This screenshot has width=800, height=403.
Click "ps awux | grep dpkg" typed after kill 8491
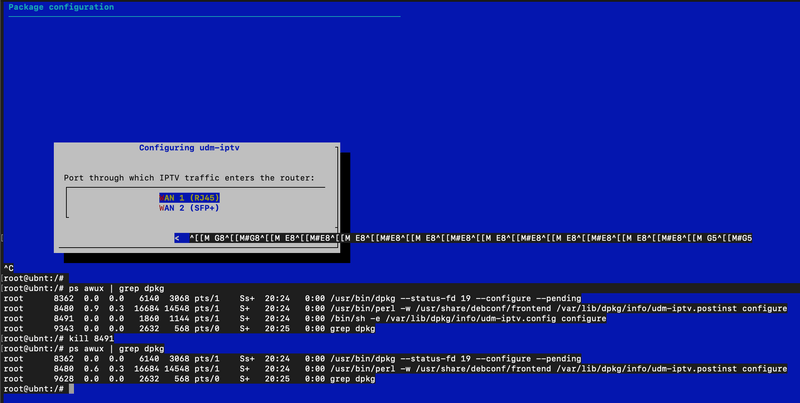(x=117, y=349)
